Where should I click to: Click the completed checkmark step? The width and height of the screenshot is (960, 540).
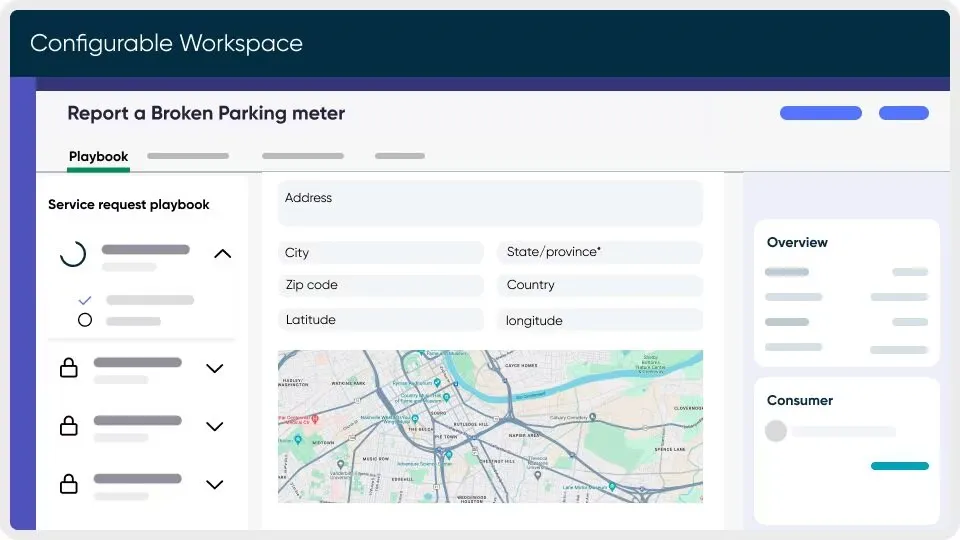coord(85,300)
